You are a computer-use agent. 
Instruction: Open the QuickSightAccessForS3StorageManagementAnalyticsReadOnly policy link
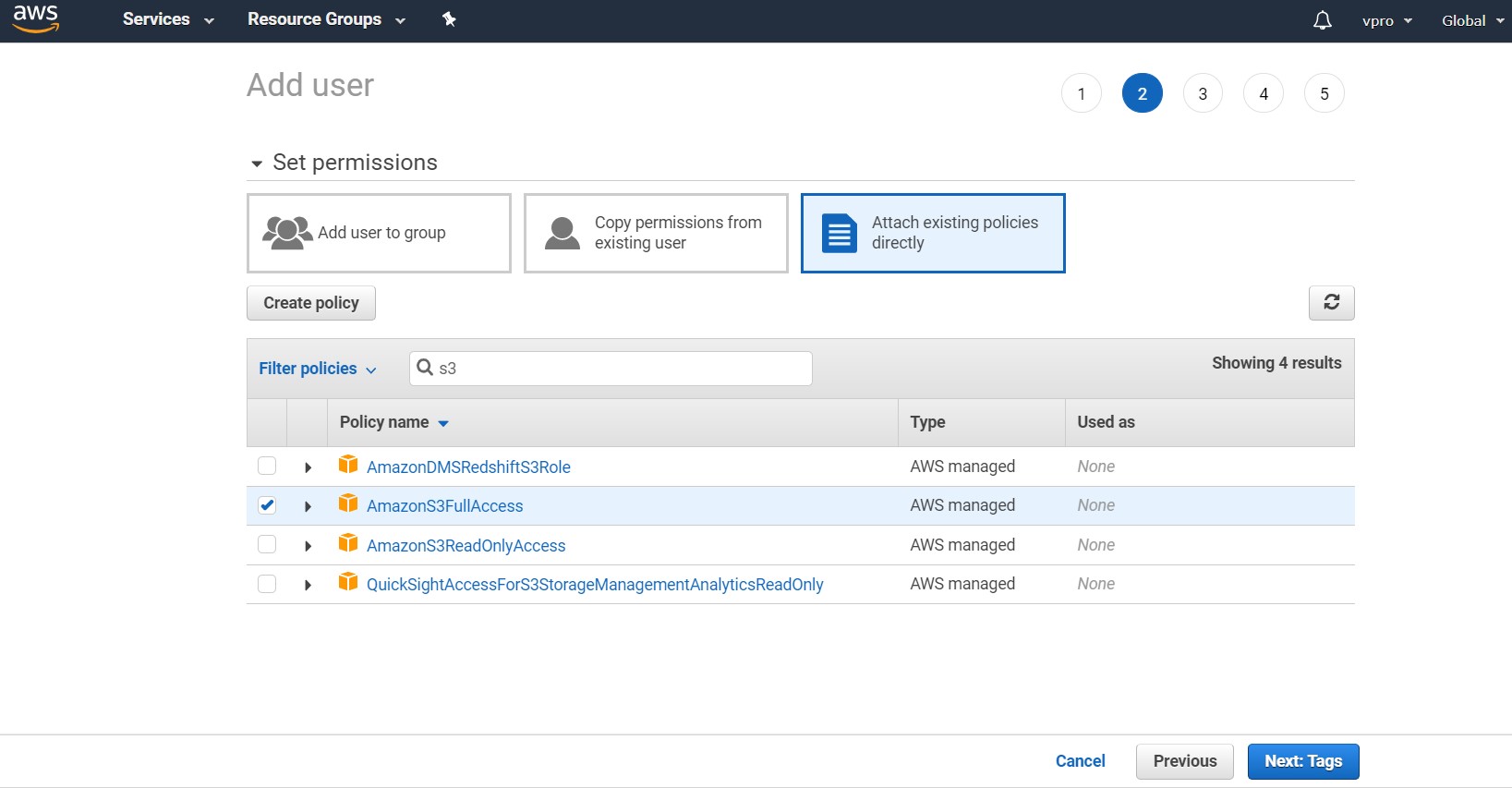pyautogui.click(x=595, y=585)
